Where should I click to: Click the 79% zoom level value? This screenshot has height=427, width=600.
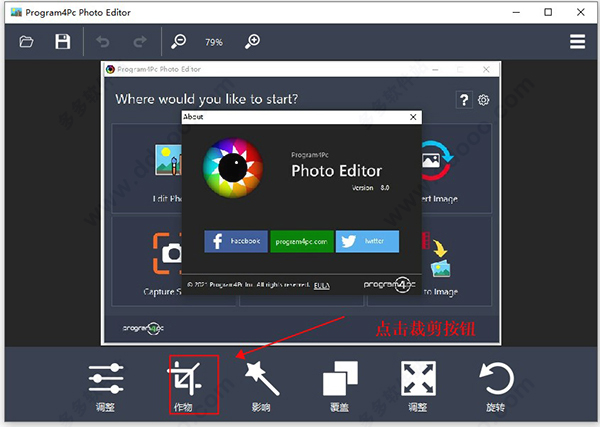pyautogui.click(x=214, y=42)
